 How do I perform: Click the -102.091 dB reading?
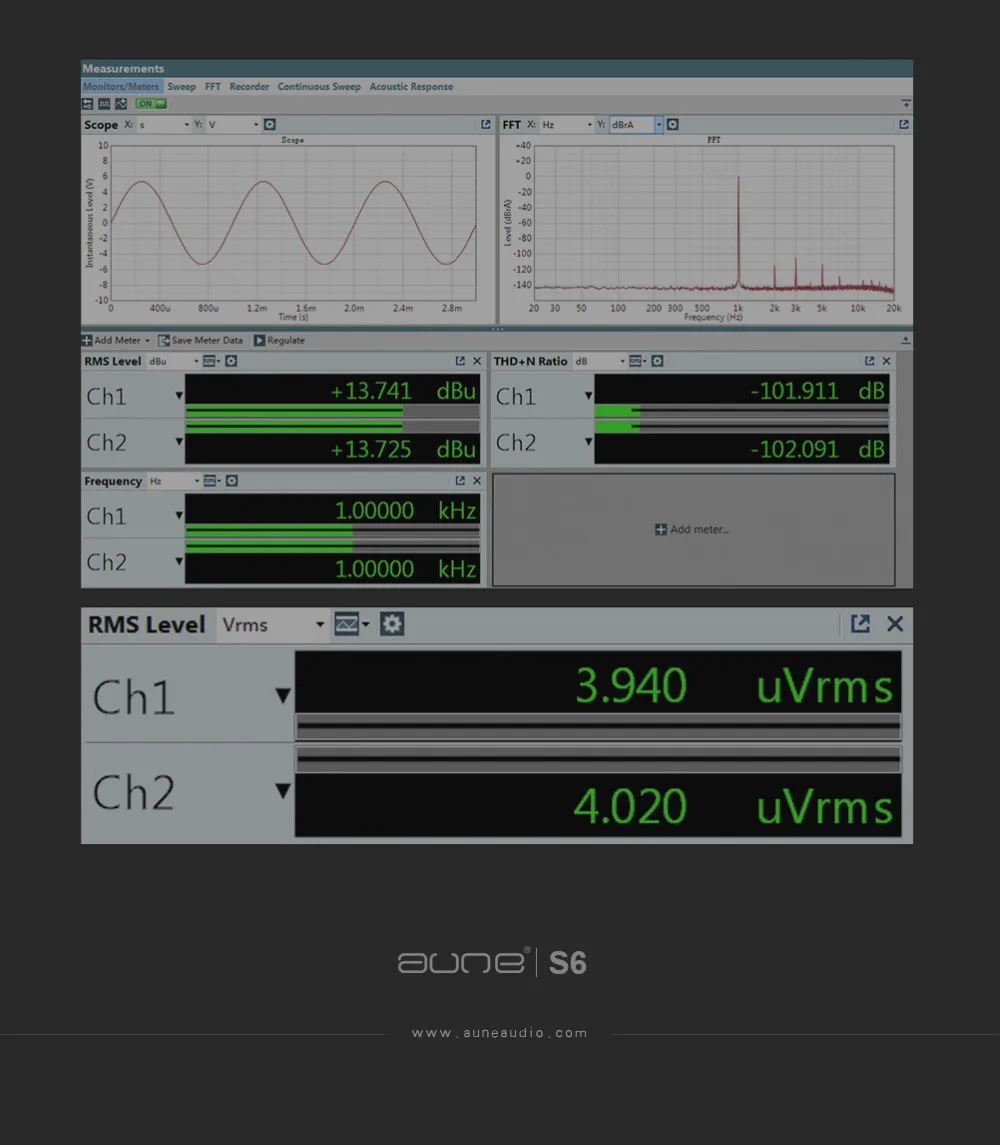pos(817,448)
